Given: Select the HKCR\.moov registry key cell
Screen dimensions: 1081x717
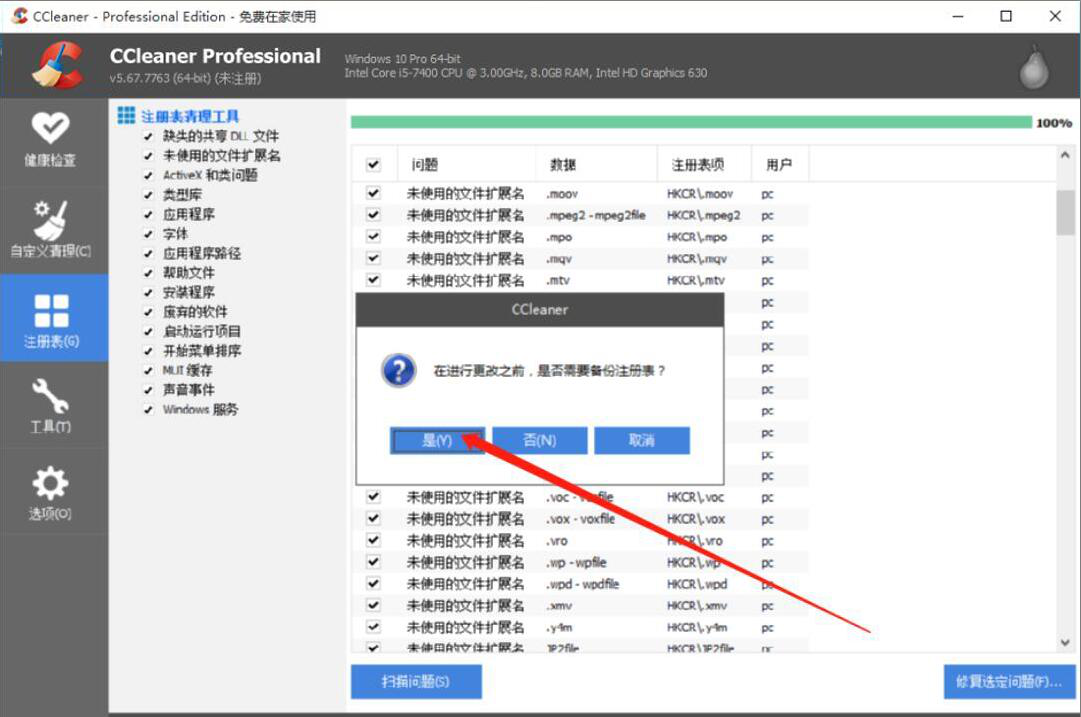Looking at the screenshot, I should pos(700,194).
